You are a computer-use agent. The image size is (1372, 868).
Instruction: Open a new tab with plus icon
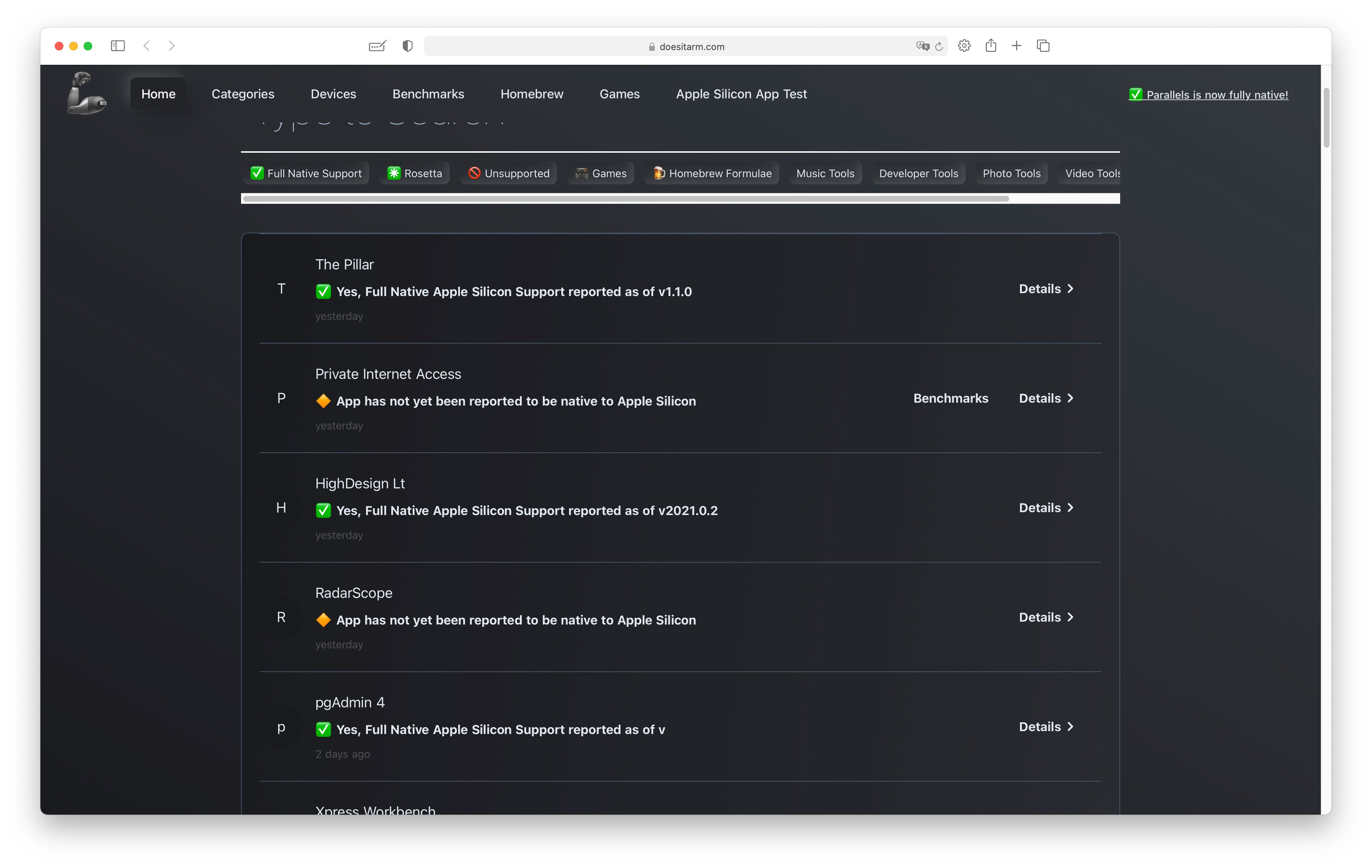click(x=1016, y=46)
